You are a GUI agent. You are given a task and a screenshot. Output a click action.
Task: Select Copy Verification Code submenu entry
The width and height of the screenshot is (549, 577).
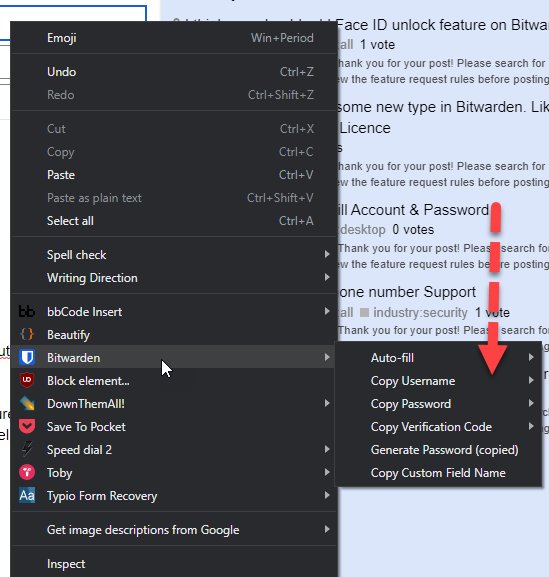click(438, 426)
